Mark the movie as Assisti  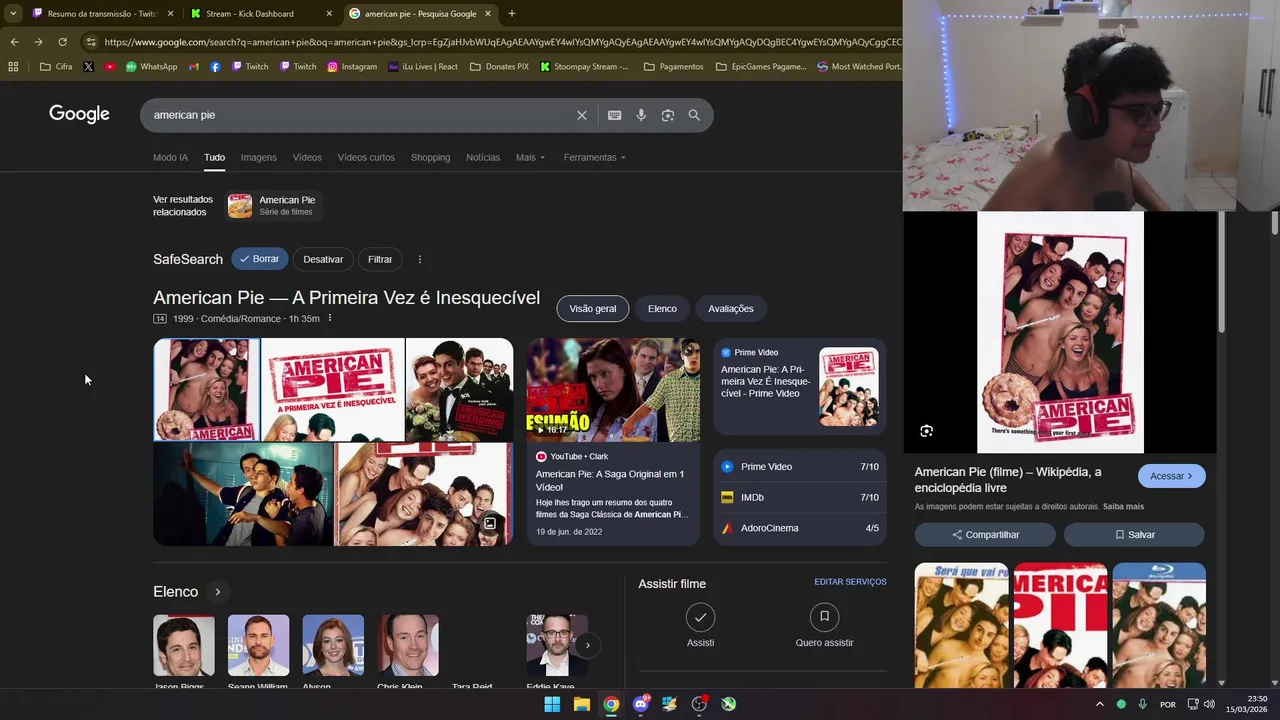tap(700, 617)
